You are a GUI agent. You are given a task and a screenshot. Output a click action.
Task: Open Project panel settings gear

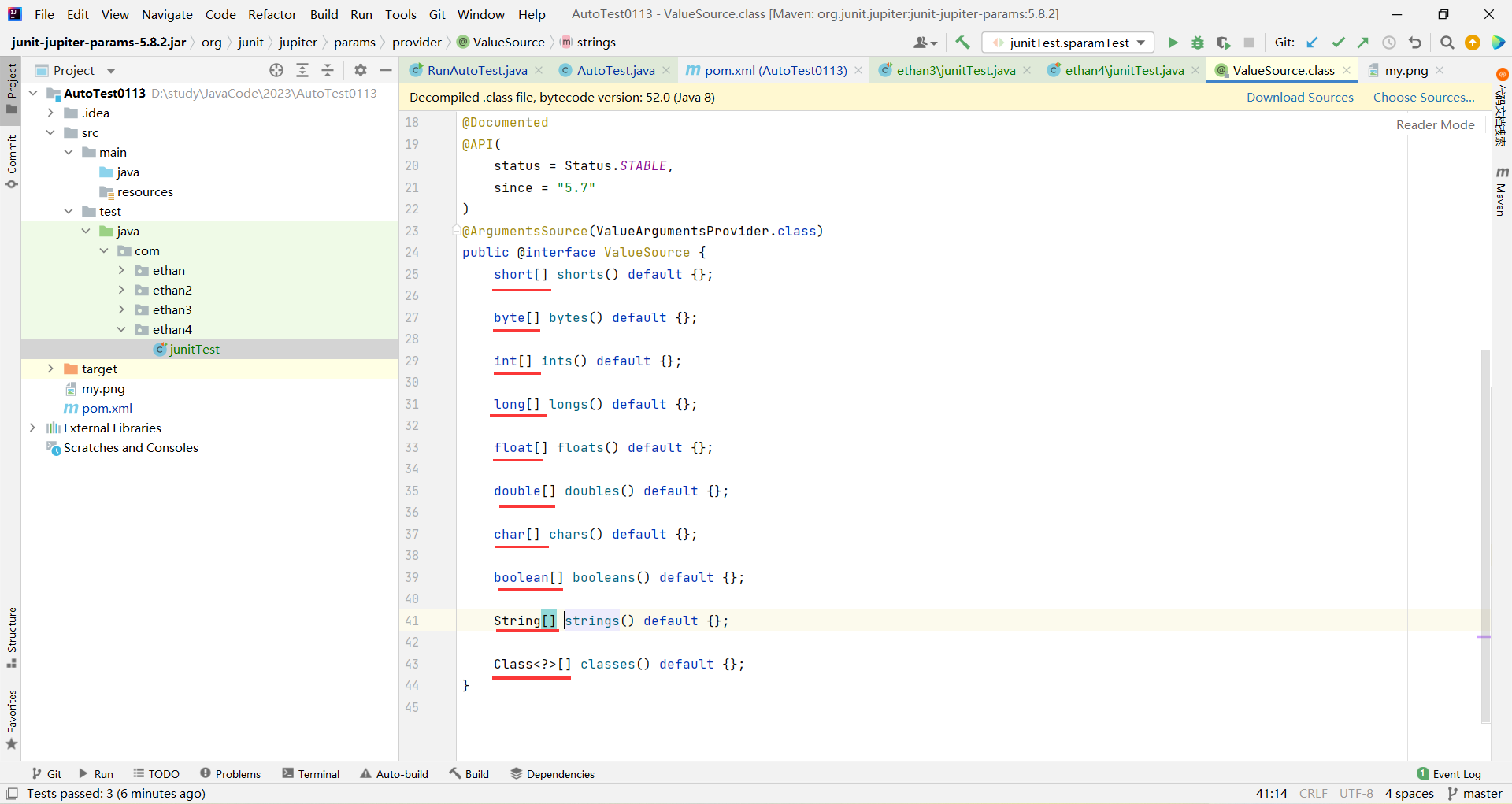pos(361,70)
